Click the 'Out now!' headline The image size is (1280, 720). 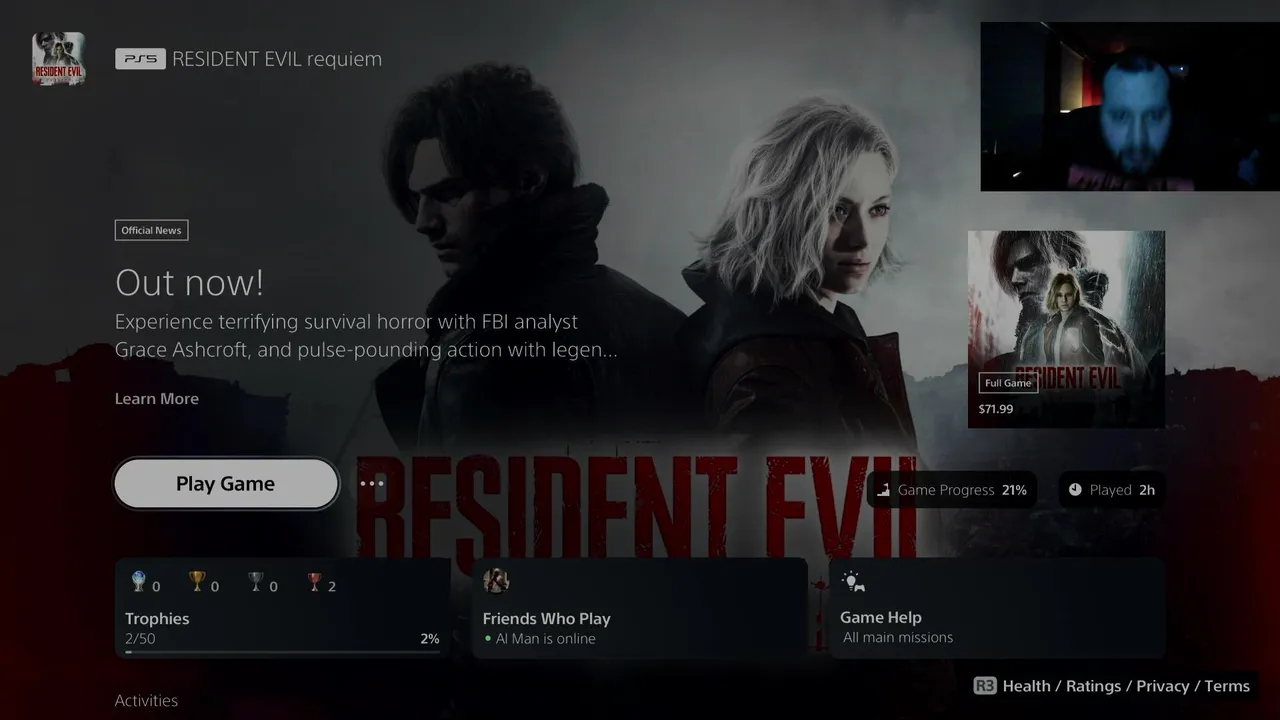[189, 283]
